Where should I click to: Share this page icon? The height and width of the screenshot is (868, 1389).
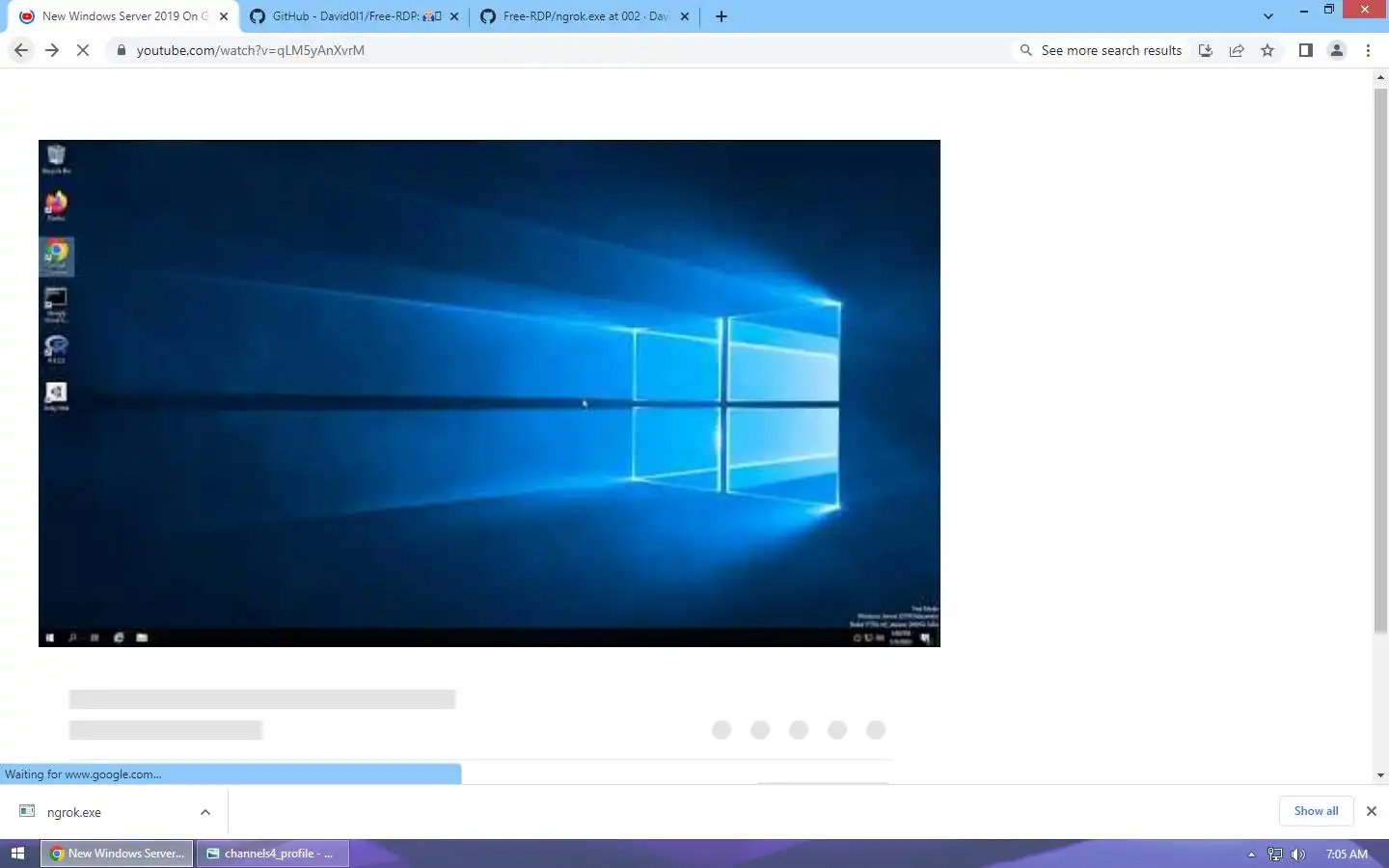pyautogui.click(x=1237, y=50)
